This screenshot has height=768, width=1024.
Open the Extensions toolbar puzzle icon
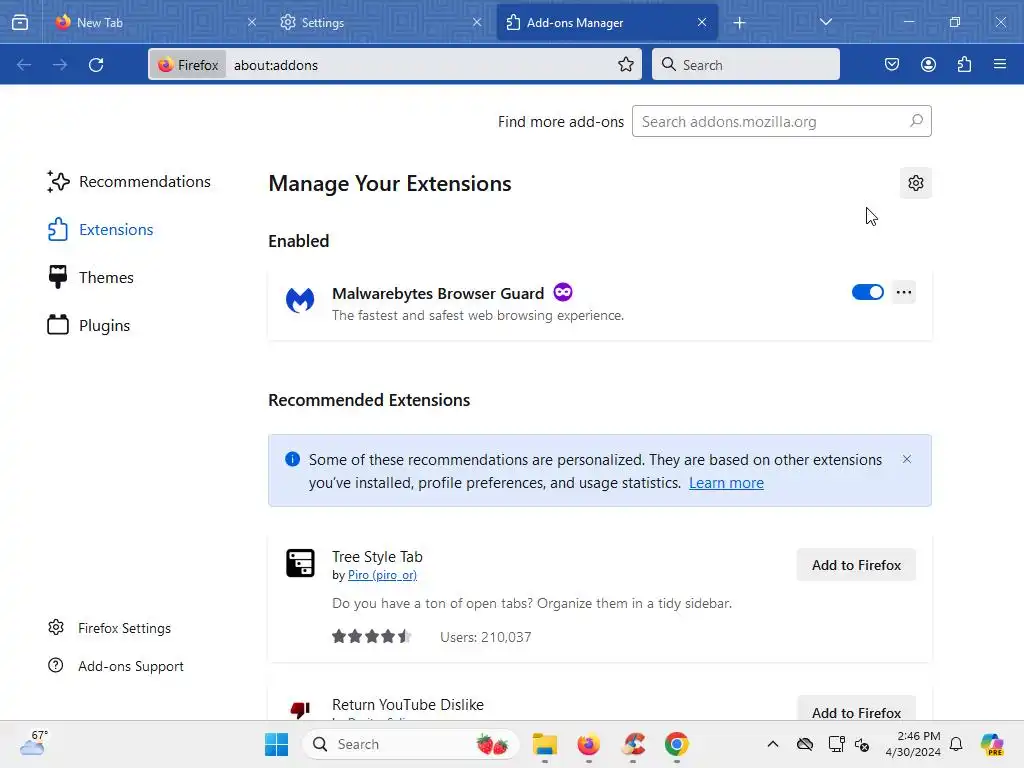point(964,65)
